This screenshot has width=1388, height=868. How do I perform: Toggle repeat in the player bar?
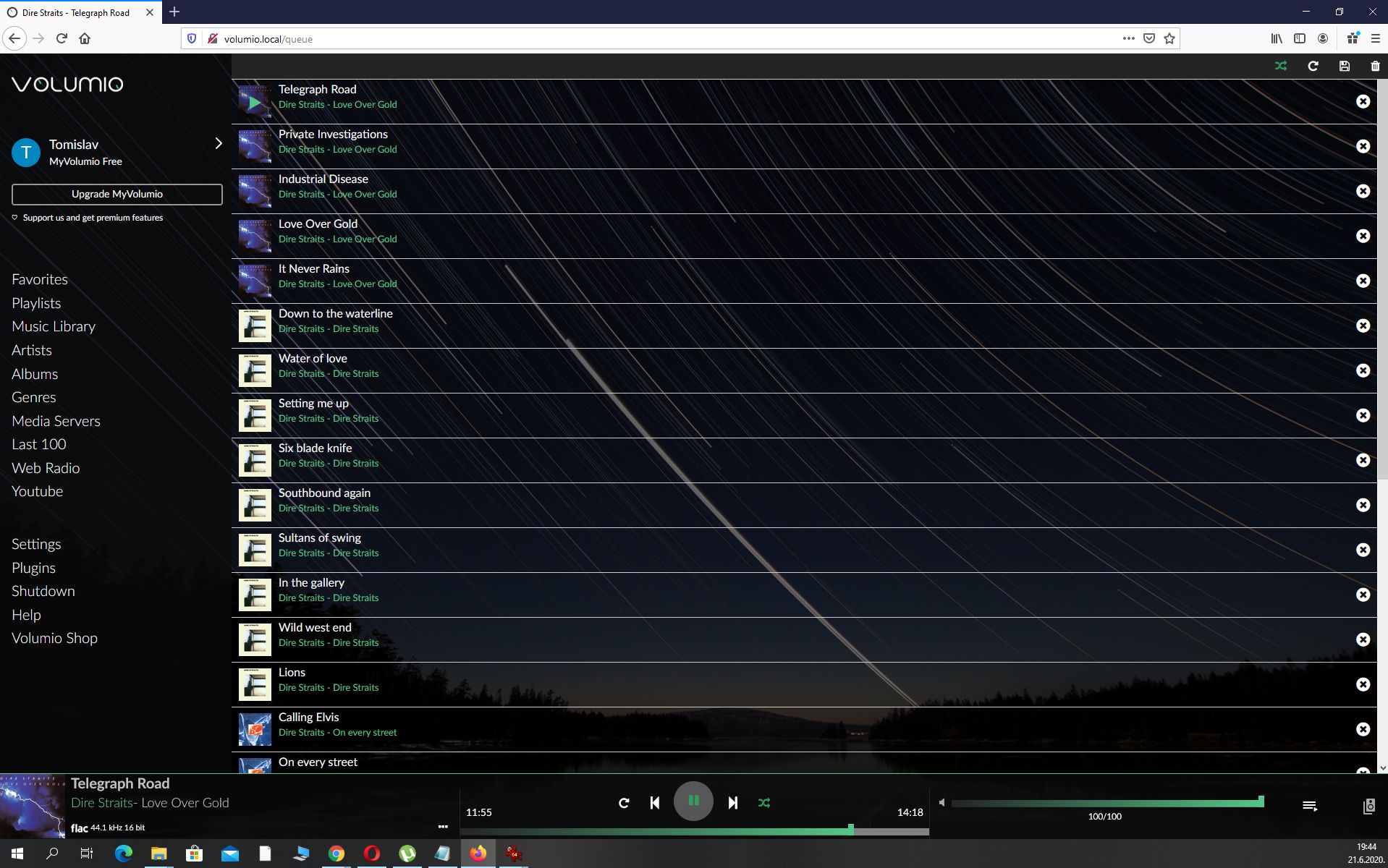pos(624,803)
